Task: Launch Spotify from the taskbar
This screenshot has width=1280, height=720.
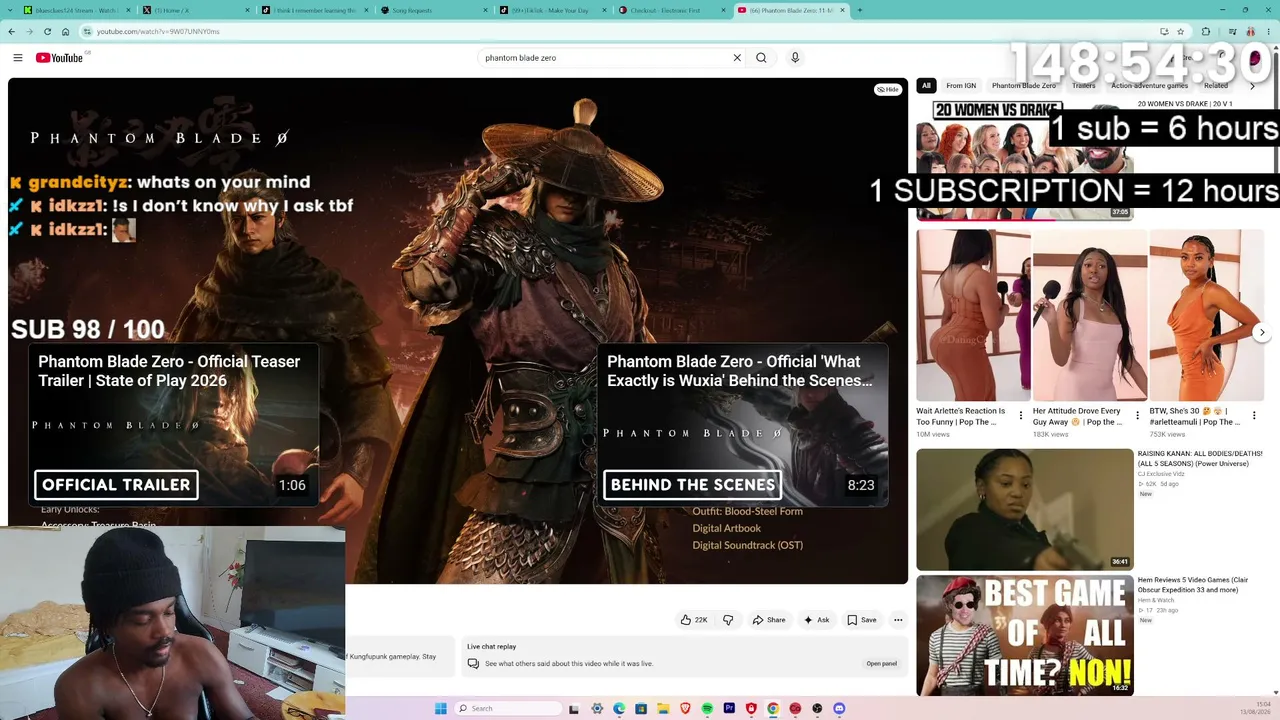Action: click(707, 708)
